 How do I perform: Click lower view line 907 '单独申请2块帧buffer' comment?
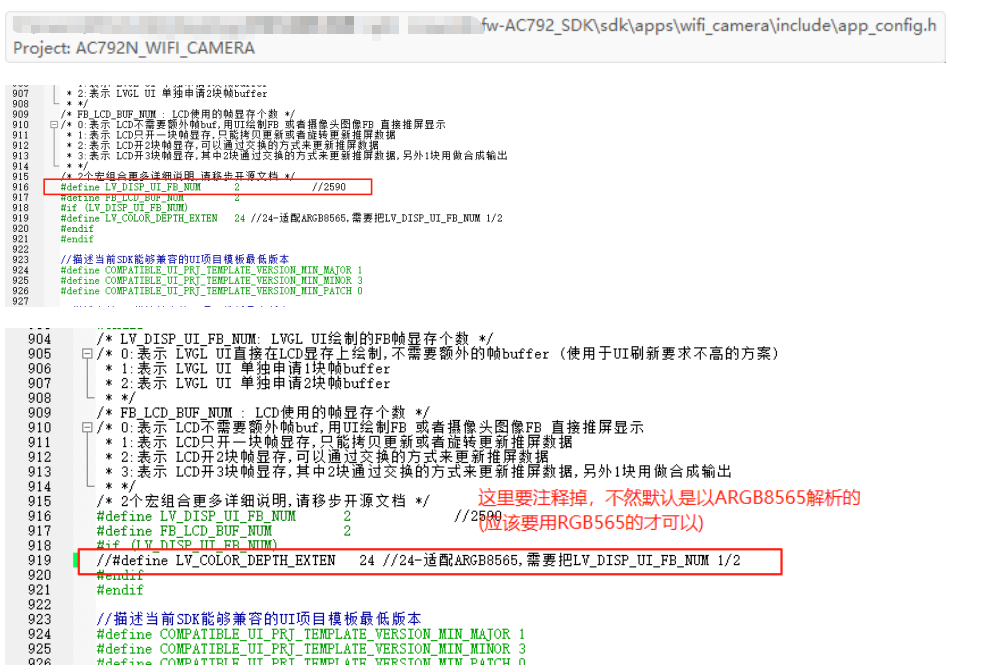(248, 383)
